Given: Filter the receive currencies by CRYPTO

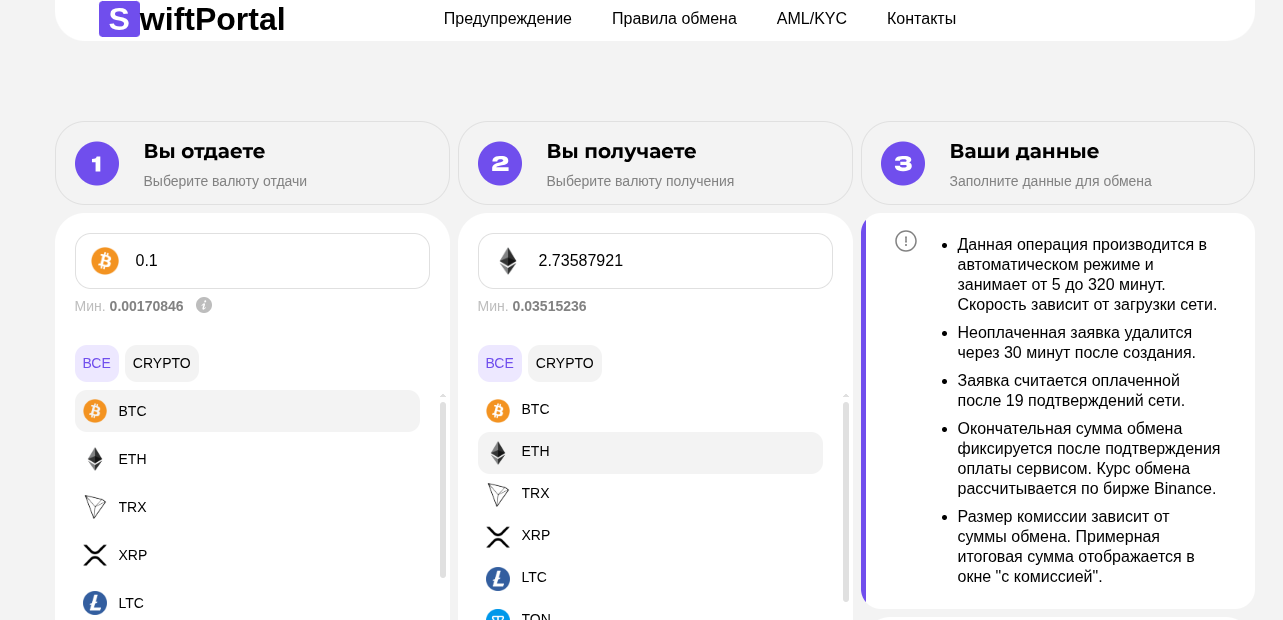Looking at the screenshot, I should tap(565, 363).
